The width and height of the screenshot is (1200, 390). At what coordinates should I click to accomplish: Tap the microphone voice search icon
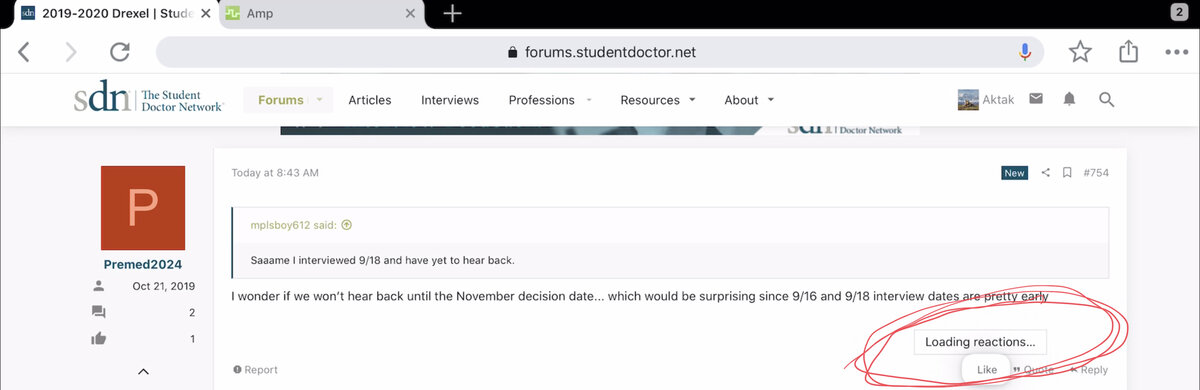(1025, 52)
